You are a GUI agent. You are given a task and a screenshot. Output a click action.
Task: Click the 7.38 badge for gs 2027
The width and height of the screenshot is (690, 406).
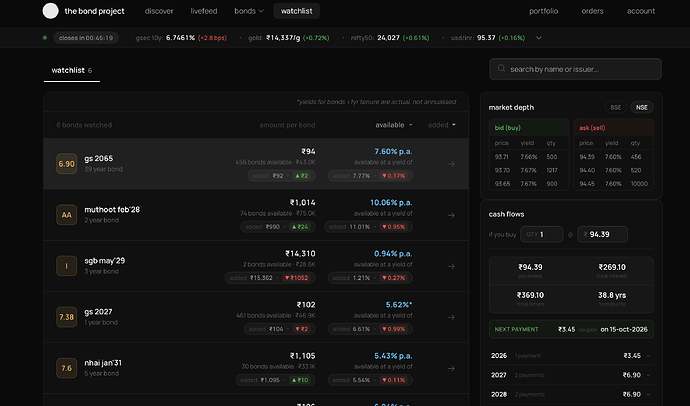66,317
